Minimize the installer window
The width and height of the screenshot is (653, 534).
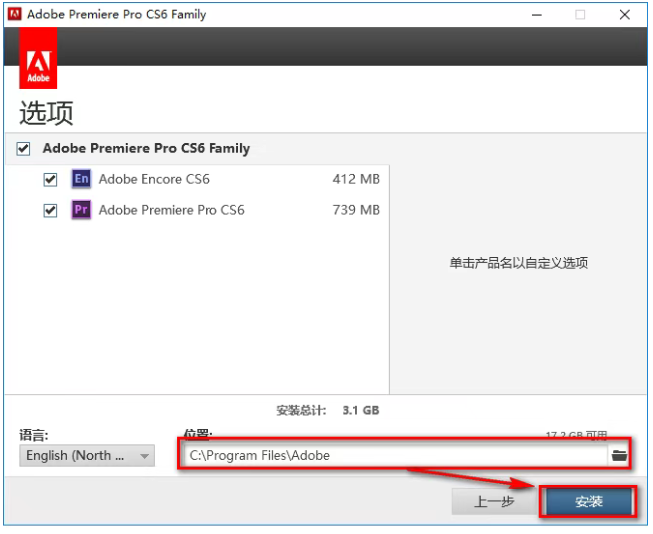[x=535, y=15]
